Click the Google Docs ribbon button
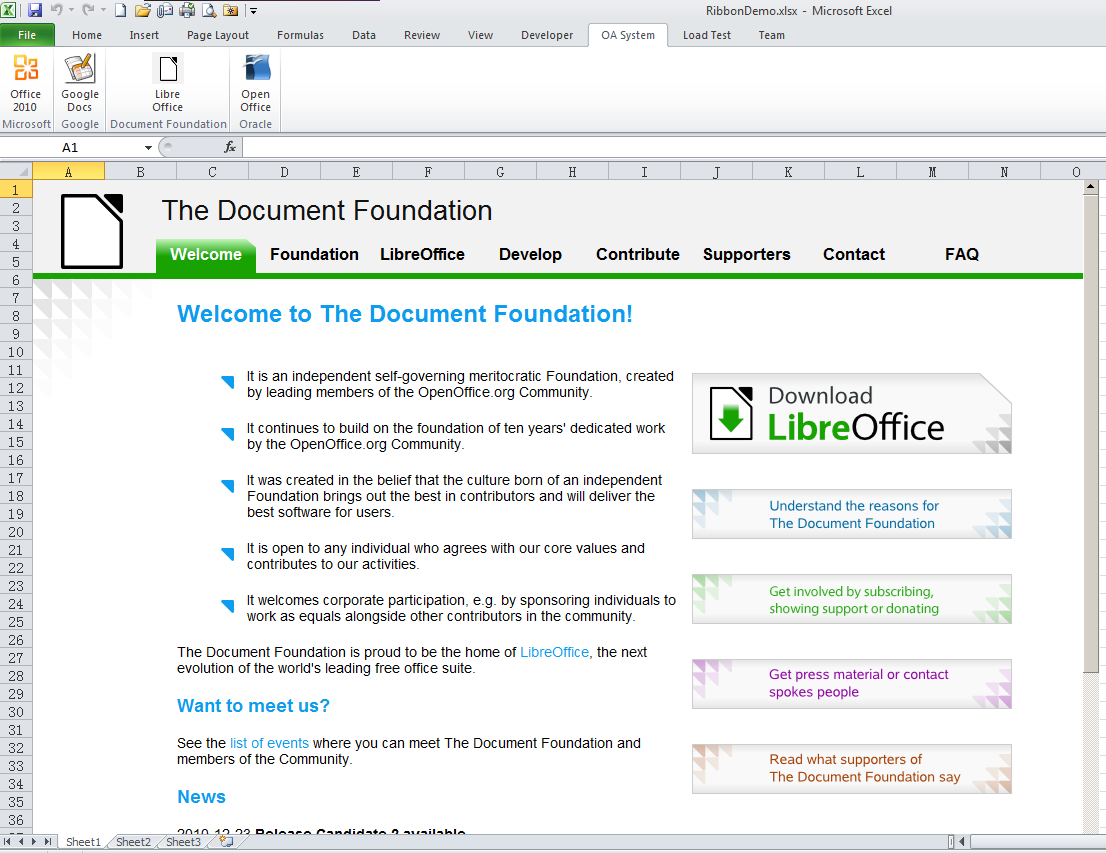The height and width of the screenshot is (853, 1106). pos(80,83)
